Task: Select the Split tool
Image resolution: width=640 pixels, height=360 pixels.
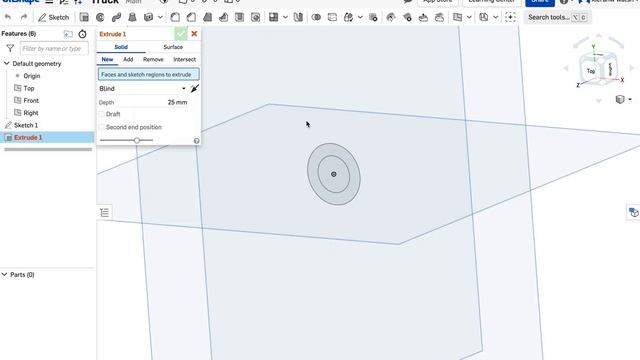Action: point(332,17)
